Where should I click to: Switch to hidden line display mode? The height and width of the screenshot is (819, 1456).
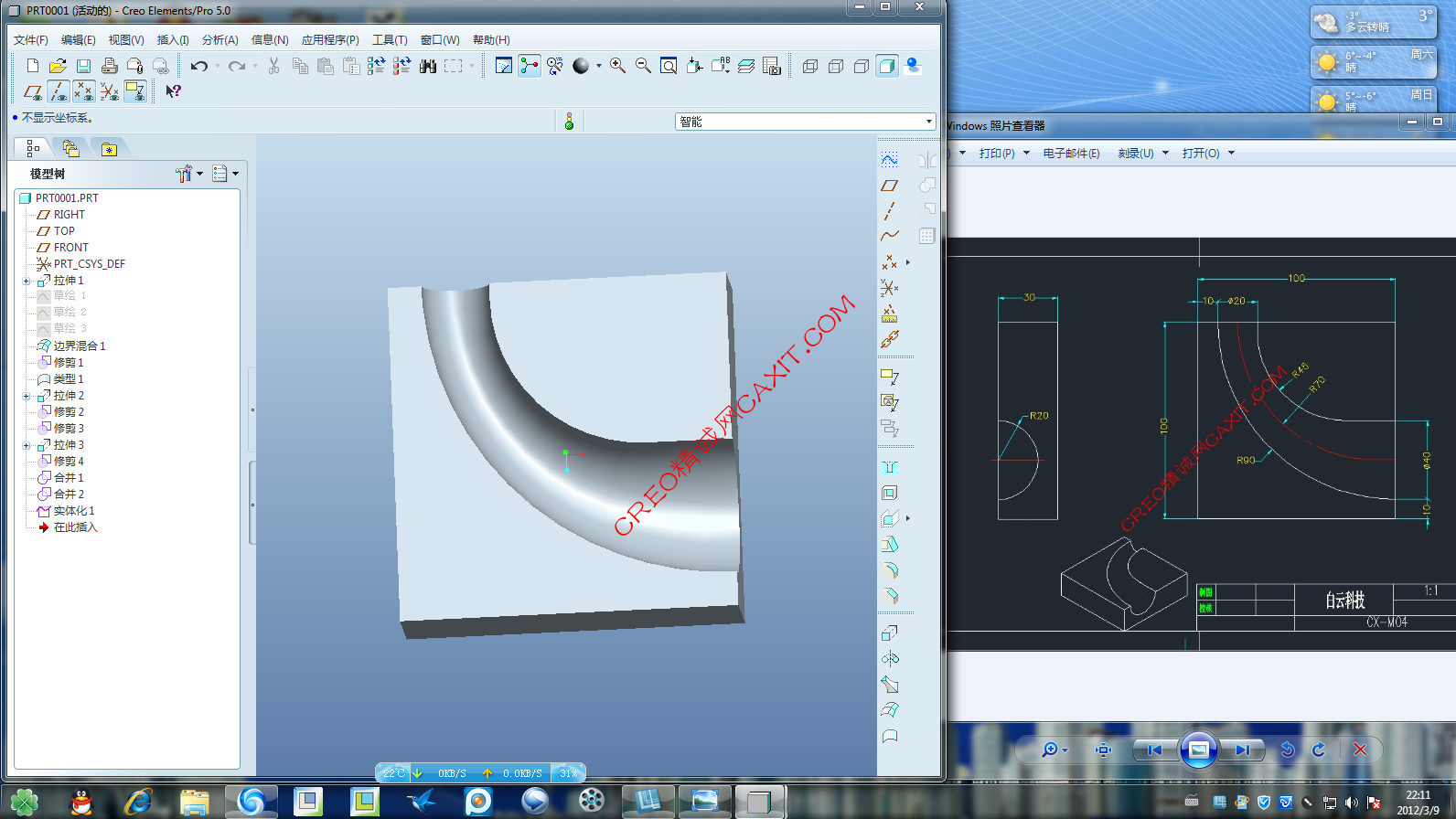(x=835, y=66)
